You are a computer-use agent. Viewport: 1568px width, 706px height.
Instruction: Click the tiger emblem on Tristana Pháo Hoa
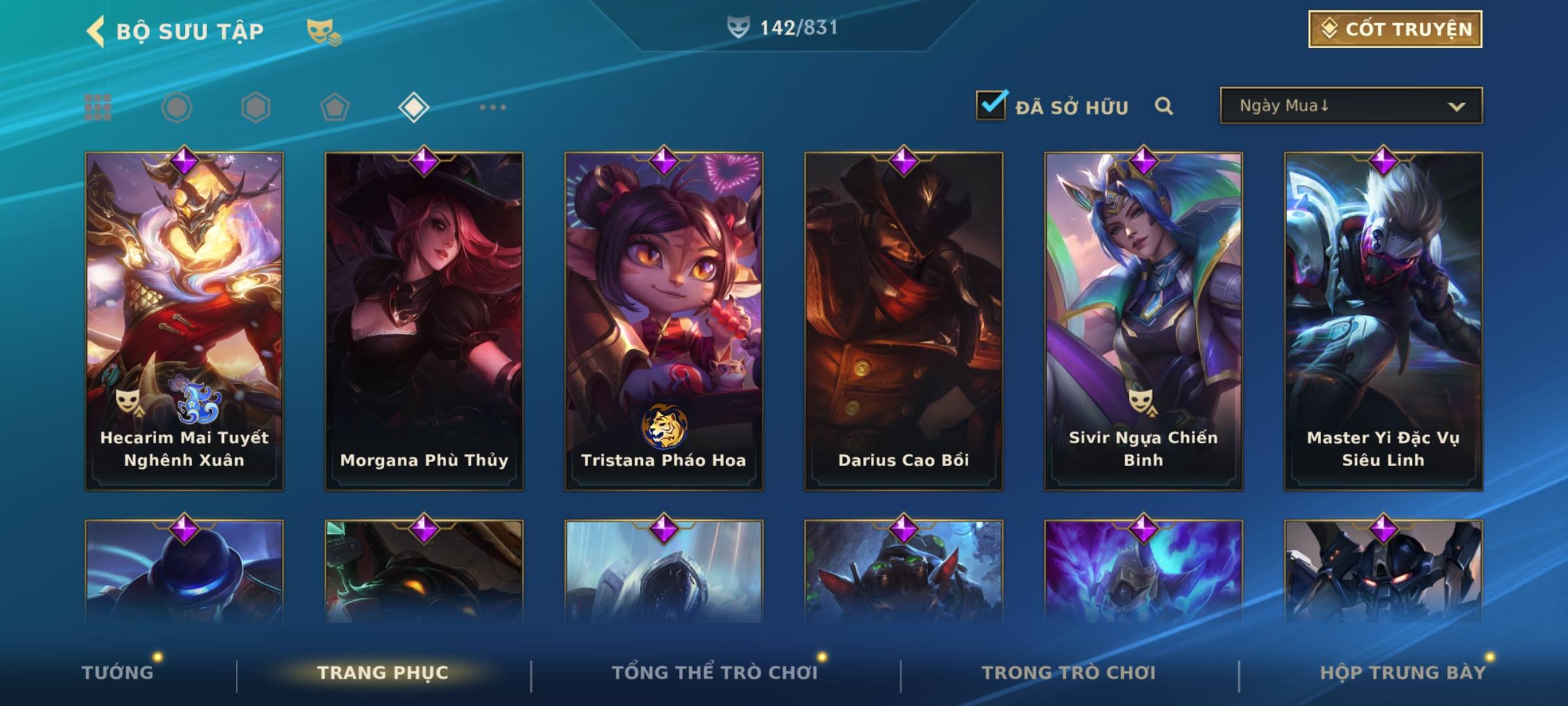click(x=664, y=426)
